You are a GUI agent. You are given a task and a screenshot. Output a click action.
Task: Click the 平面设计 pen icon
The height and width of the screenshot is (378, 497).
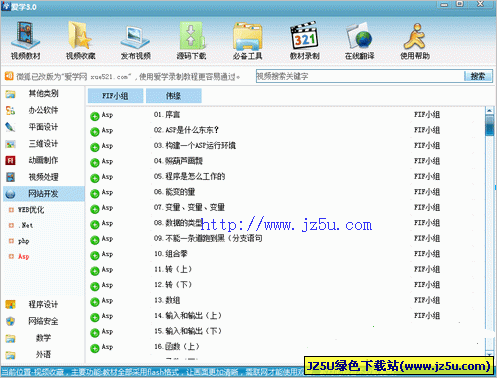10,127
